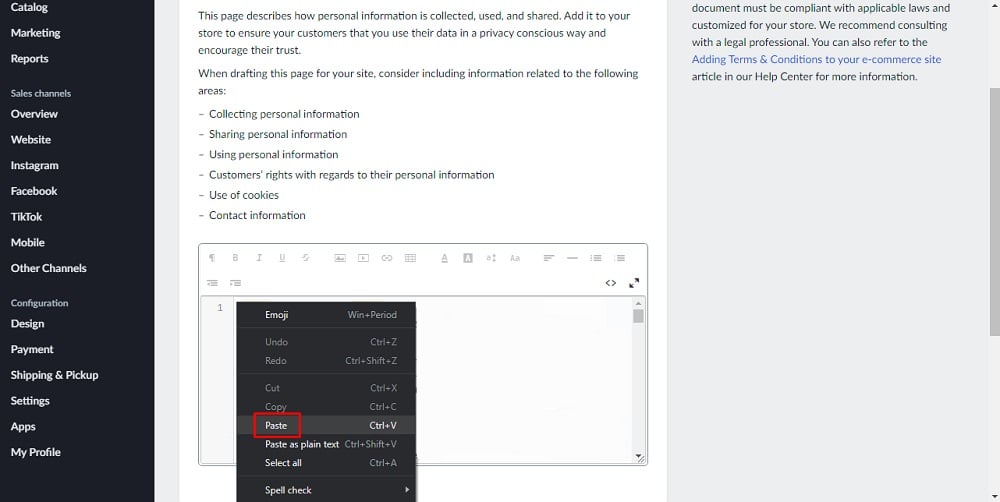Select Paste as plain text in context menu
The width and height of the screenshot is (1000, 502).
coord(326,444)
